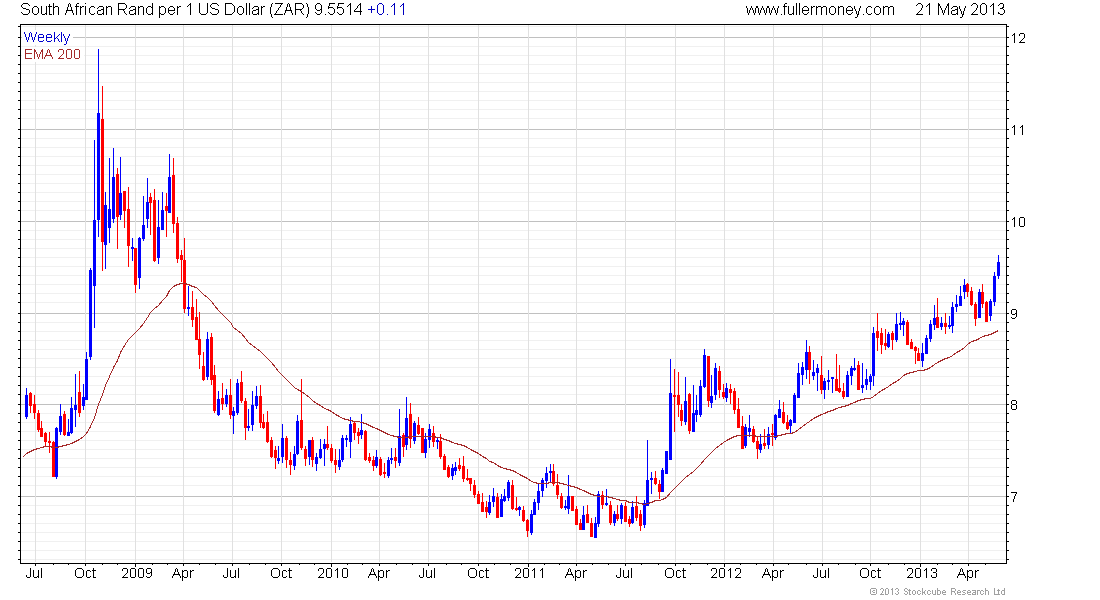Click the 2011 label on time axis
The height and width of the screenshot is (600, 1100).
(529, 573)
